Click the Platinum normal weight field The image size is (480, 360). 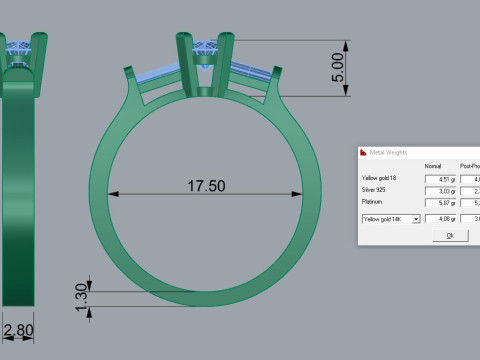tap(440, 203)
